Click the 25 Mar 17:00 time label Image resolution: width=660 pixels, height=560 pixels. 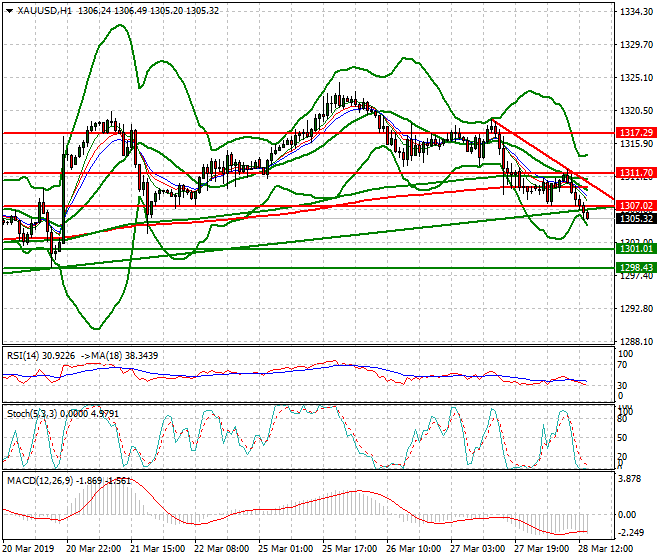349,549
